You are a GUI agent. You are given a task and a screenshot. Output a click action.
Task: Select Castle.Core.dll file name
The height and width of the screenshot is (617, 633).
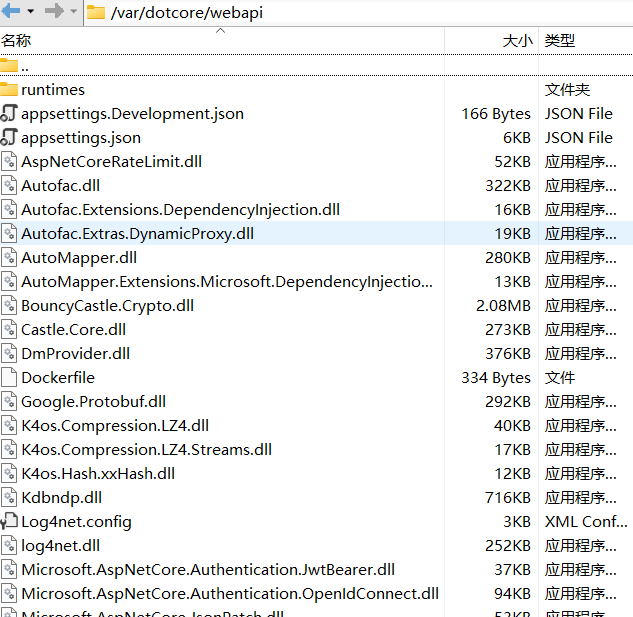point(73,330)
